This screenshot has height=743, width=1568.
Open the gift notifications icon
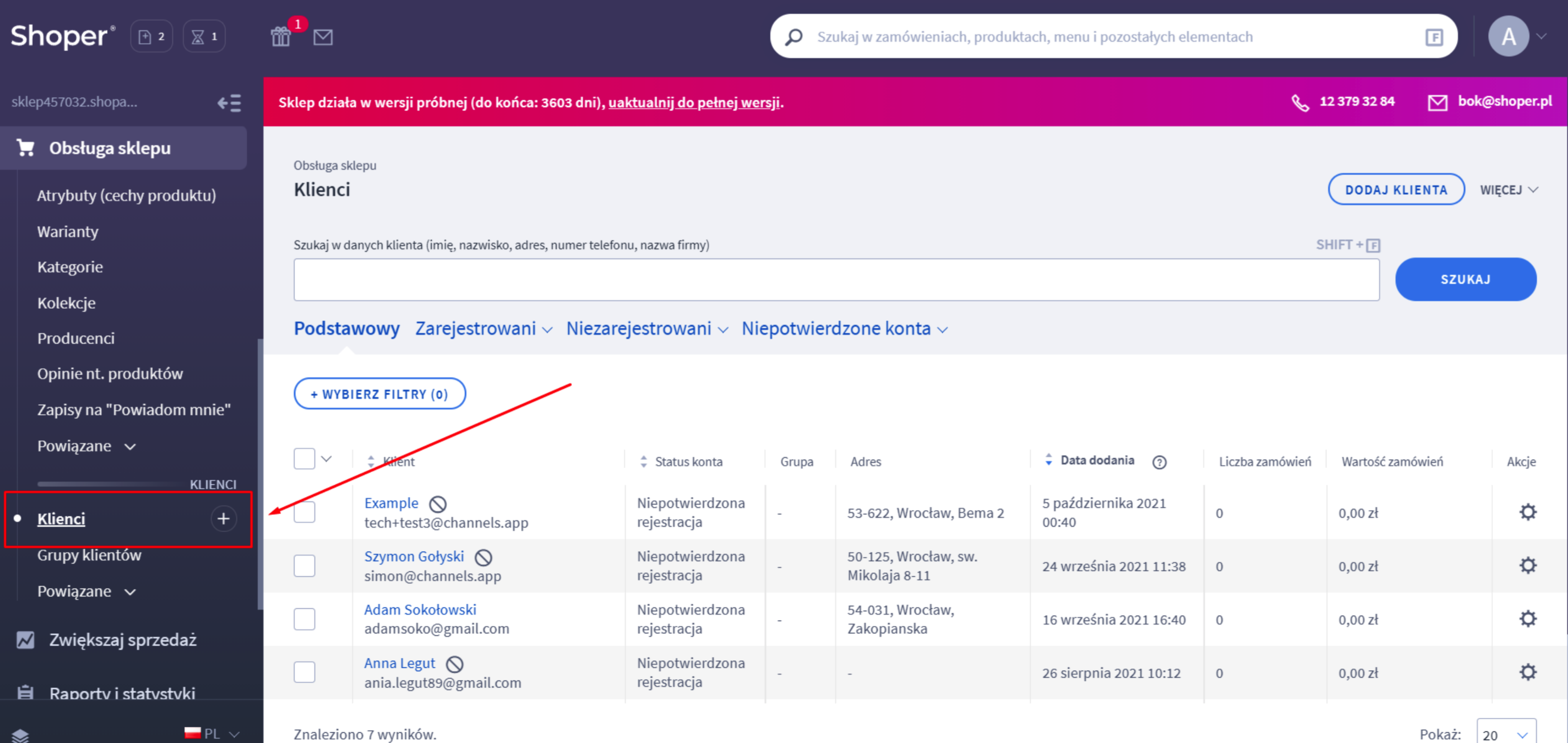coord(281,36)
